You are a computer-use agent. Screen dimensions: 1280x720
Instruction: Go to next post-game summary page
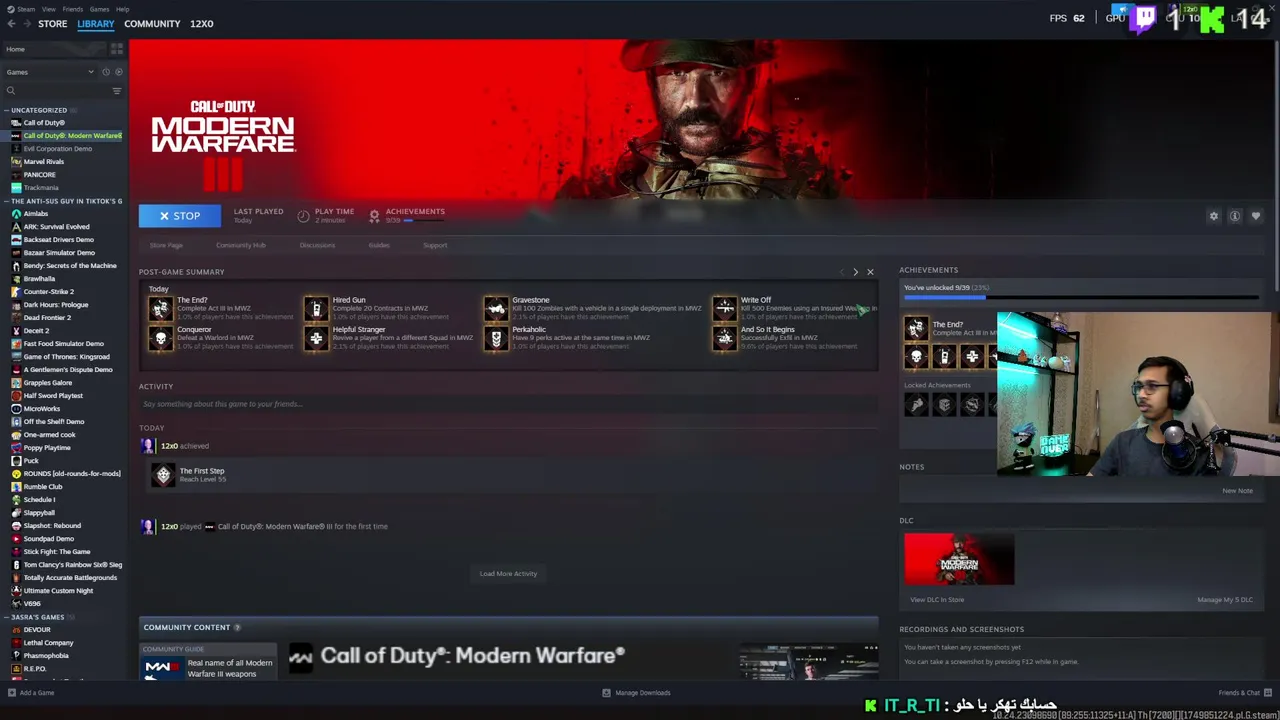point(855,272)
